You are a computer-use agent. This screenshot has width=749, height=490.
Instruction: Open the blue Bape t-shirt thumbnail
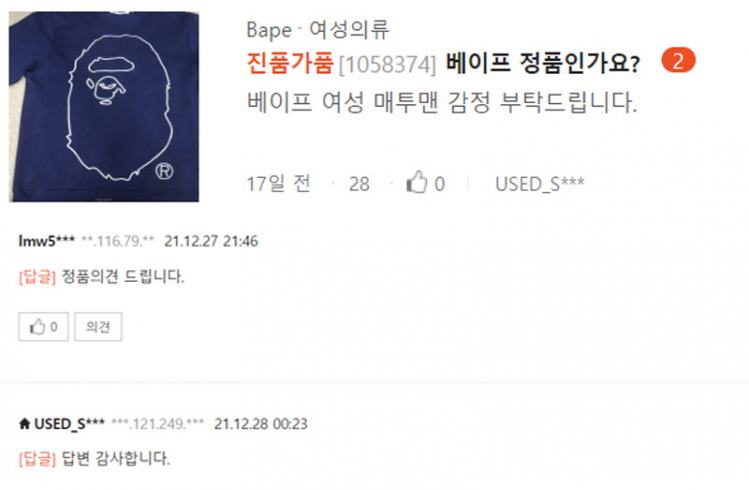104,107
